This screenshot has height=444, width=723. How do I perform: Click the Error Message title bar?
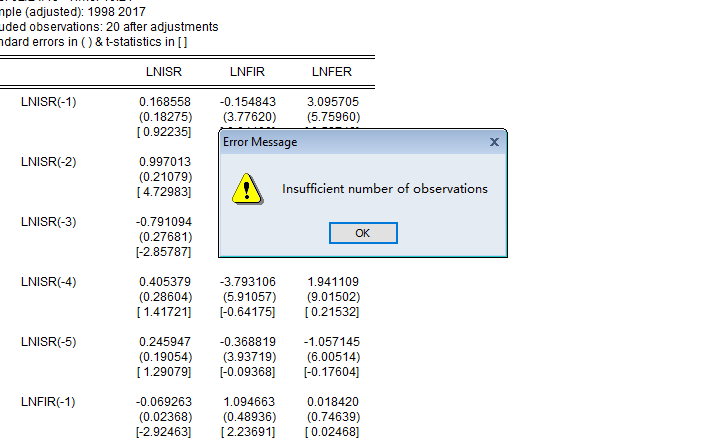(363, 142)
